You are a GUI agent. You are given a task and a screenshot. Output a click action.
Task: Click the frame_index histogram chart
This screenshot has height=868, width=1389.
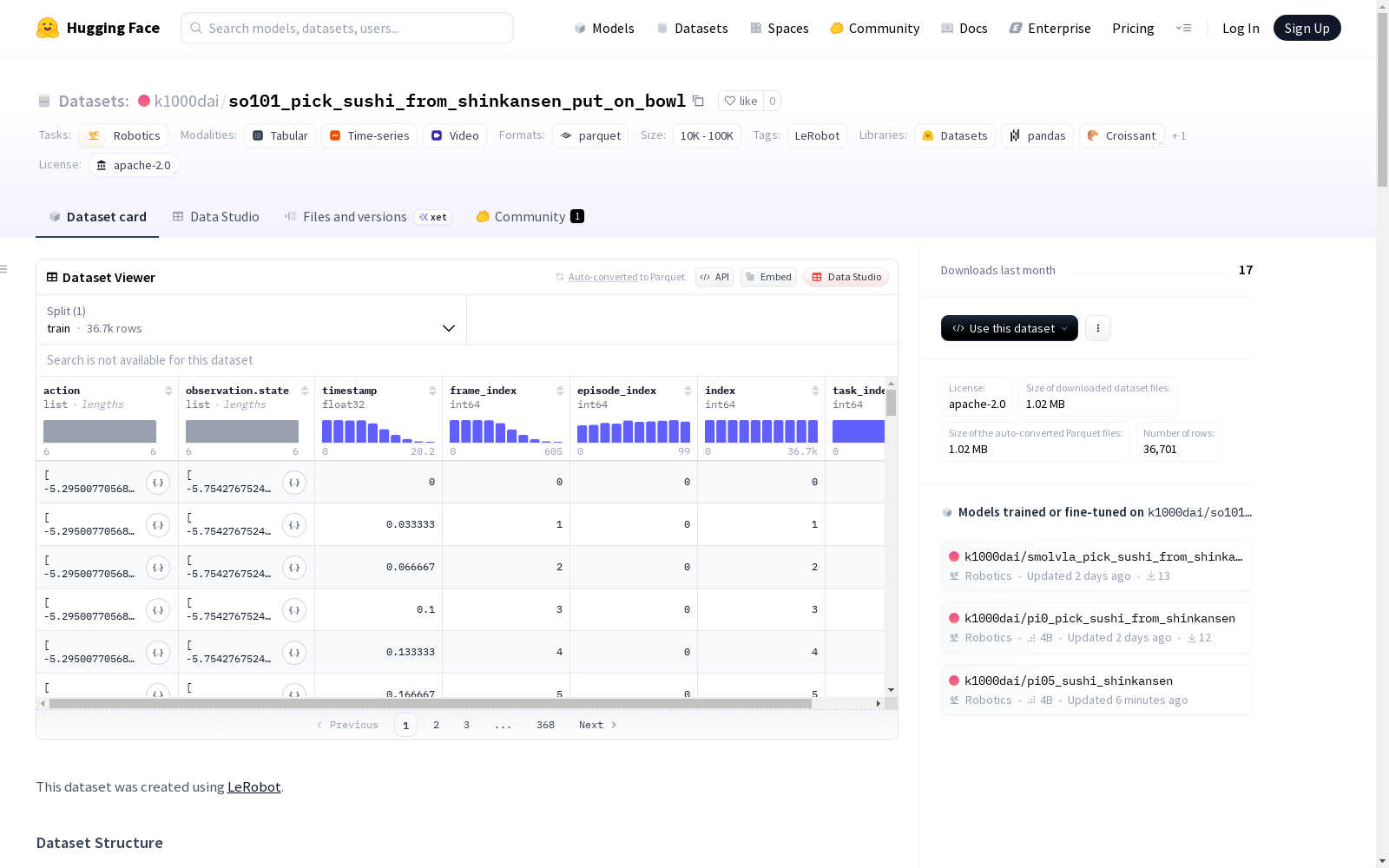[x=506, y=431]
